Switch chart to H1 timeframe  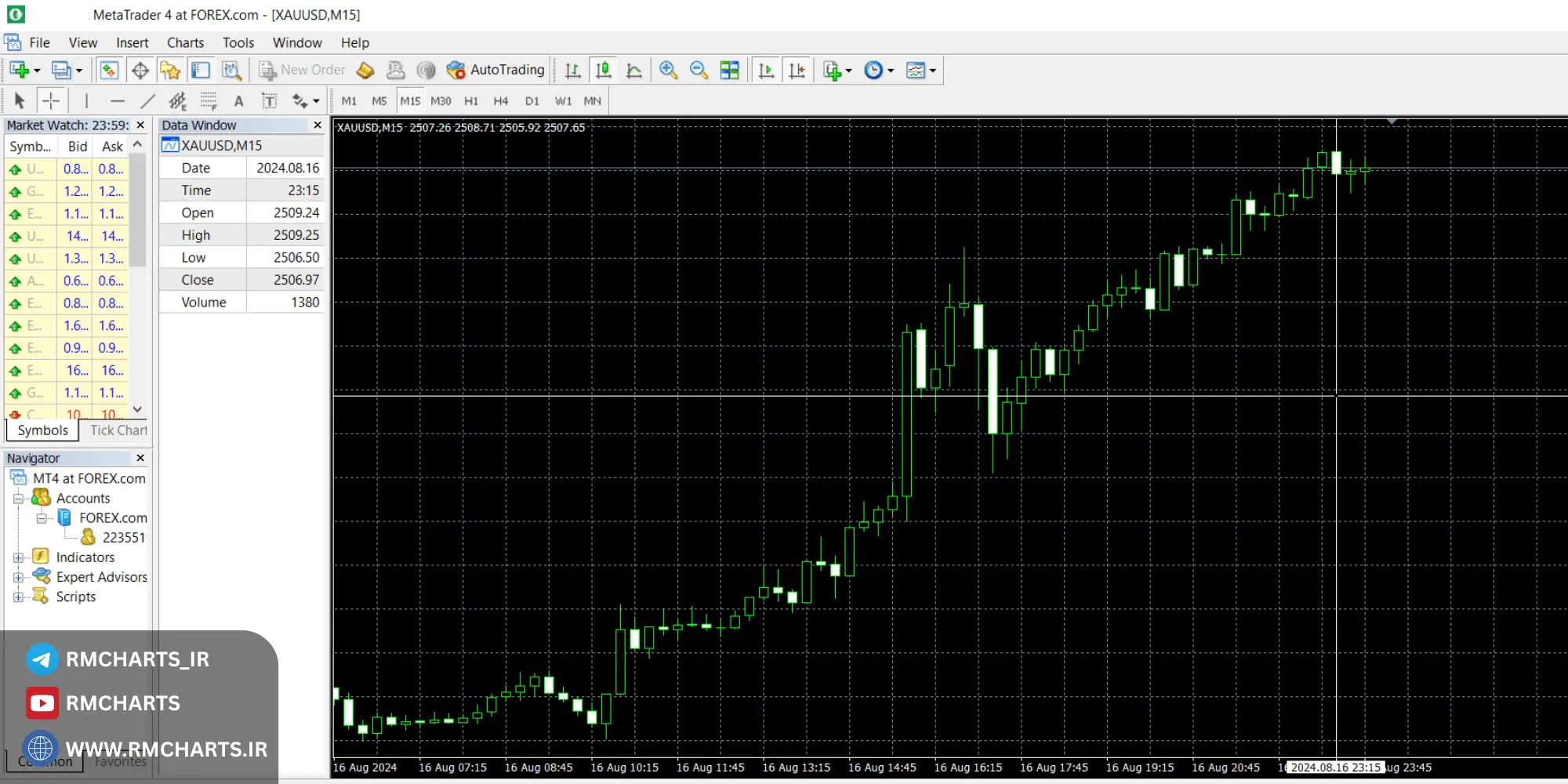pyautogui.click(x=471, y=101)
